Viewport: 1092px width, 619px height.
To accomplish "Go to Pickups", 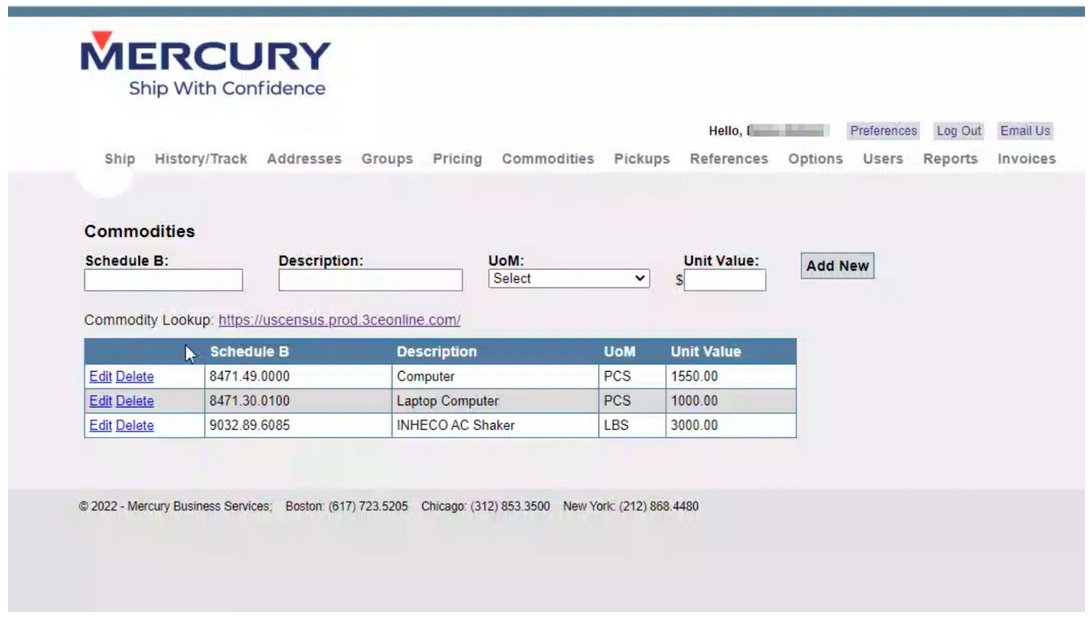I will tap(642, 159).
